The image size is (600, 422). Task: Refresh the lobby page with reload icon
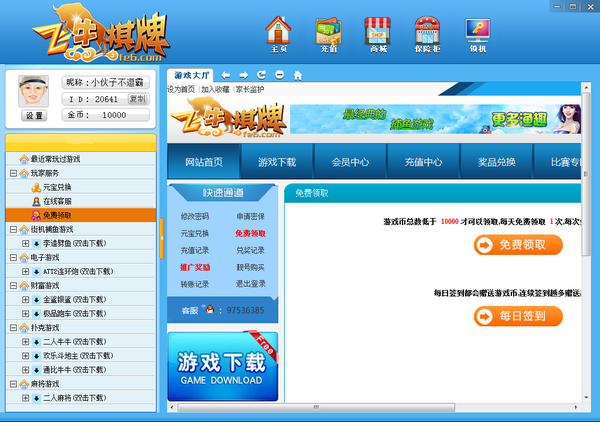(x=262, y=75)
